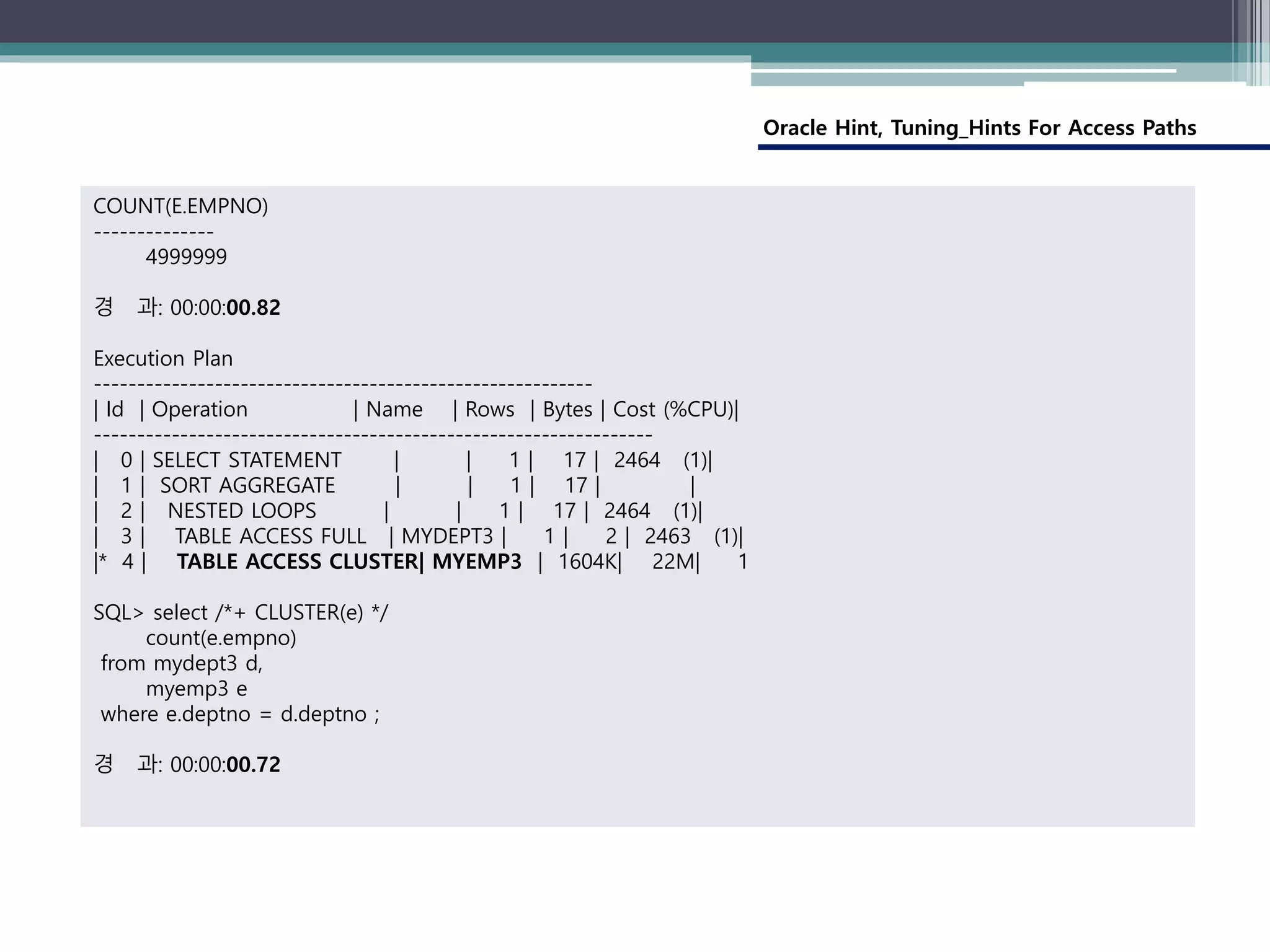Click the cost value 2463
This screenshot has height=952, width=1270.
click(667, 537)
